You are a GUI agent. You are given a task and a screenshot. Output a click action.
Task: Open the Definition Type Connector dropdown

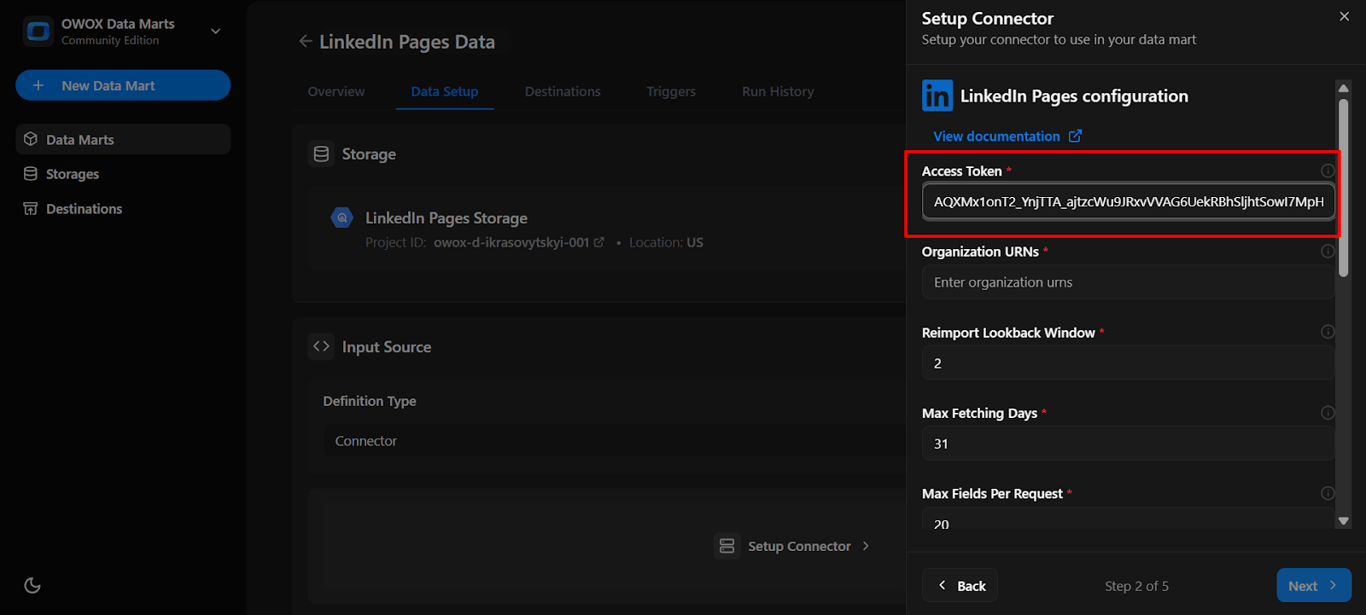tap(614, 440)
